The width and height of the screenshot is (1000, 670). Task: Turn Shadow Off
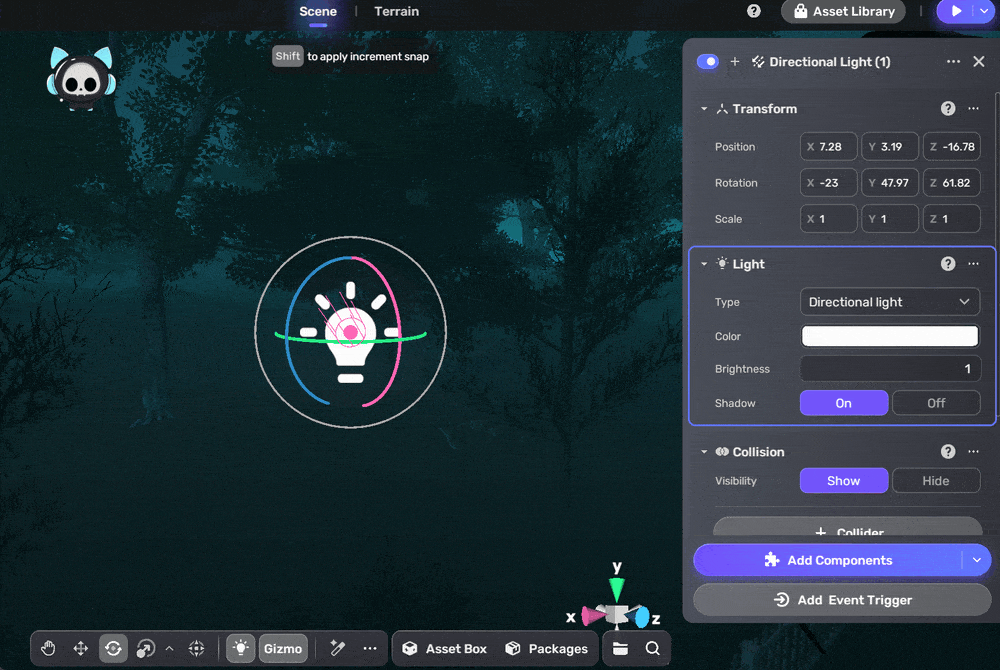pyautogui.click(x=935, y=403)
